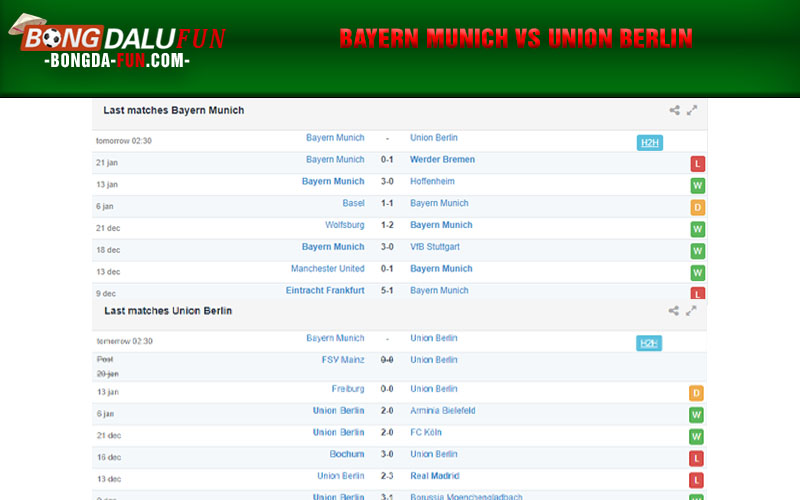Image resolution: width=800 pixels, height=500 pixels.
Task: Click L badge for Werder Bremen match
Action: 697,164
